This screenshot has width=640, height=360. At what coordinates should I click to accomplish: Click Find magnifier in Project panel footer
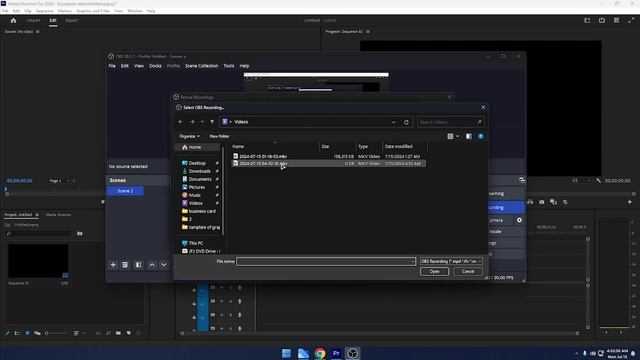pos(108,333)
